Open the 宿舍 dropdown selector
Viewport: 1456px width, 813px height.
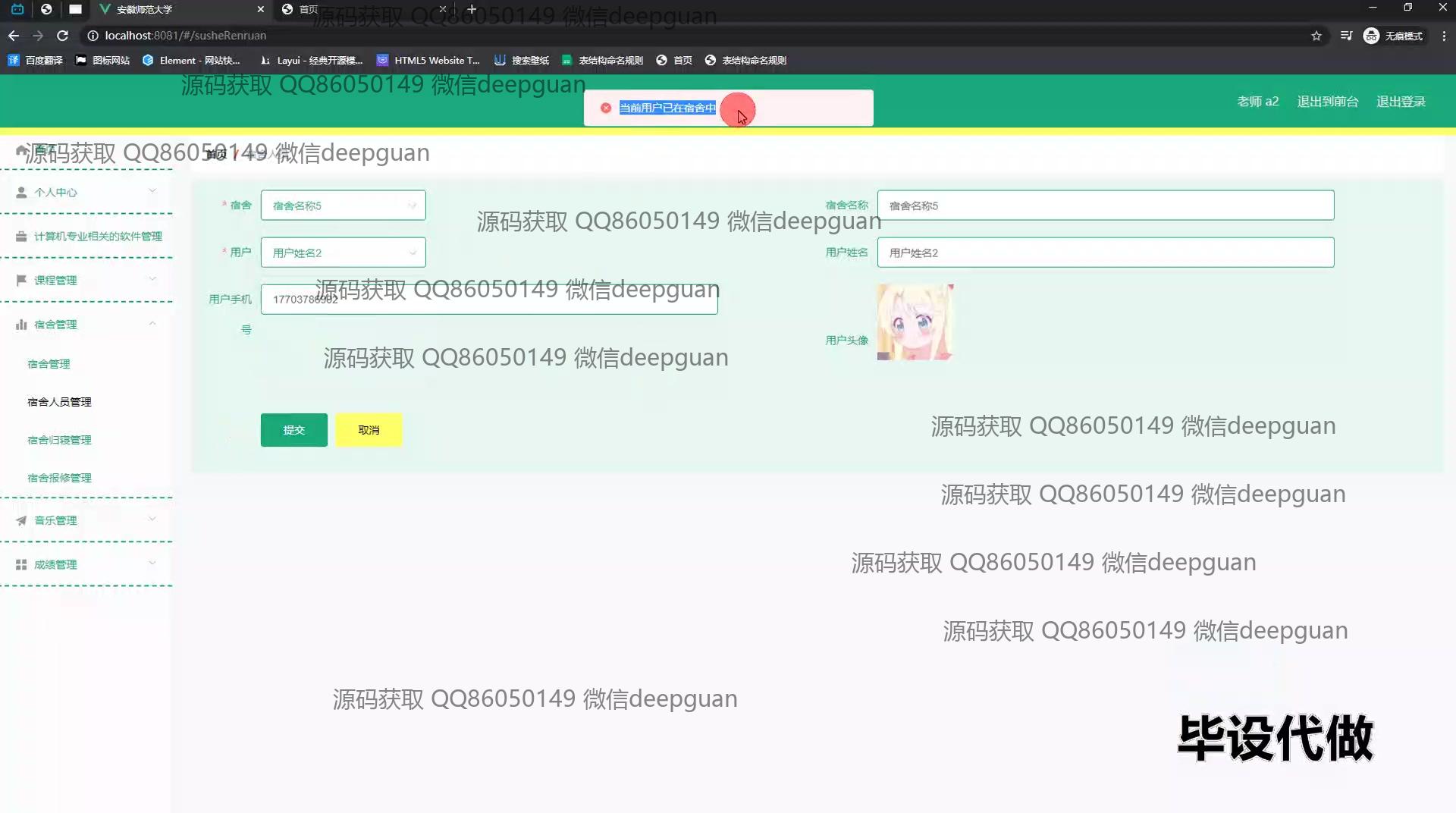coord(343,206)
